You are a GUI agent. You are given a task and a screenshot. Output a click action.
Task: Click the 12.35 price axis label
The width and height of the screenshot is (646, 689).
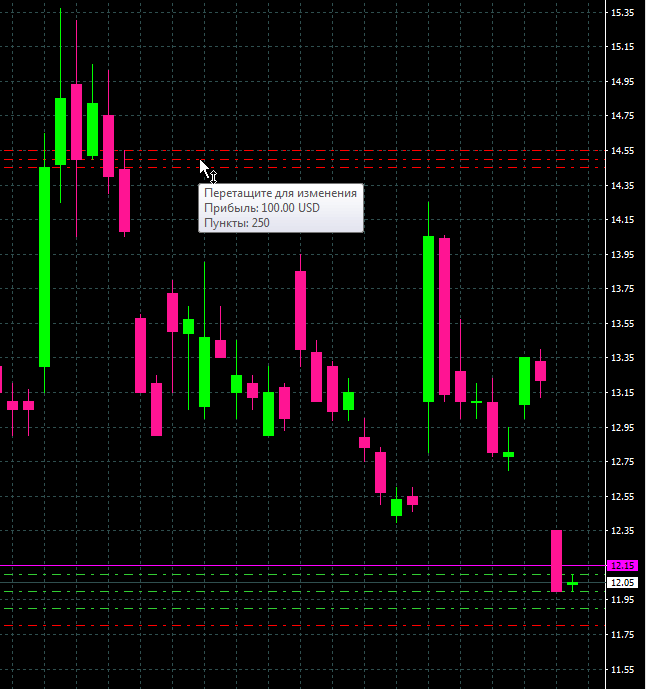click(x=622, y=531)
